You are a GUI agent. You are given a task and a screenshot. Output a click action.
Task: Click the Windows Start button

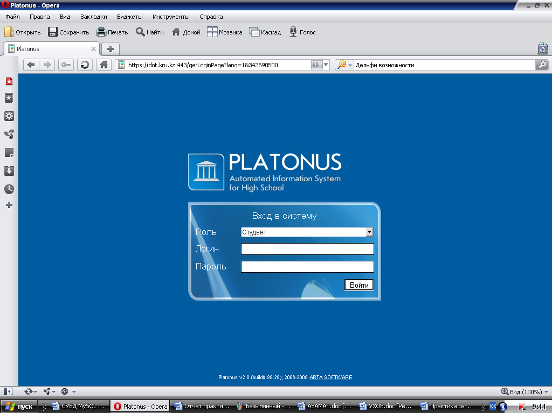tap(19, 407)
